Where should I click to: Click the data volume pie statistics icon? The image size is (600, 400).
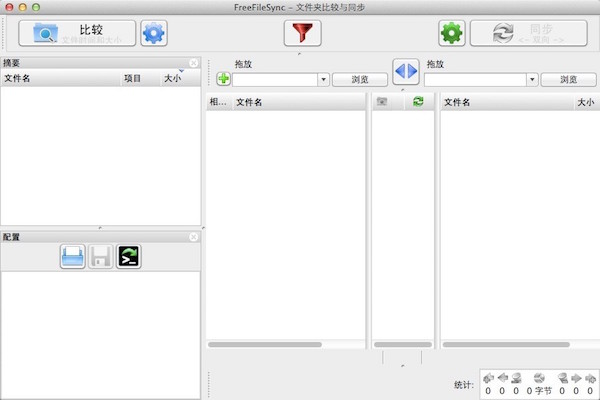pos(539,378)
